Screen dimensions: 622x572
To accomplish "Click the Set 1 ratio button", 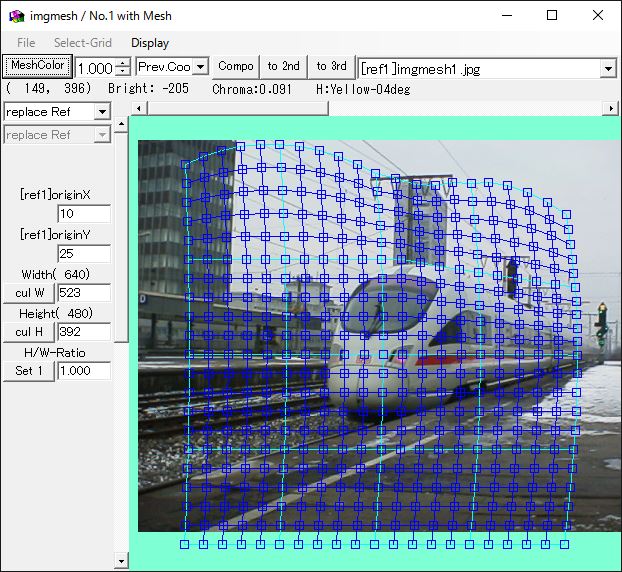I will (28, 371).
